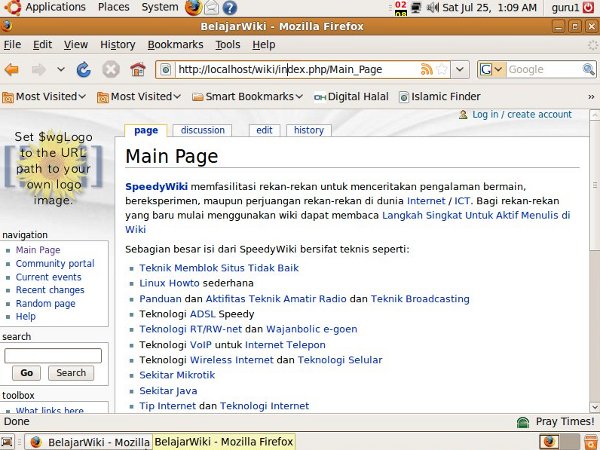The height and width of the screenshot is (450, 600).
Task: Open Community portal link
Action: pos(55,264)
